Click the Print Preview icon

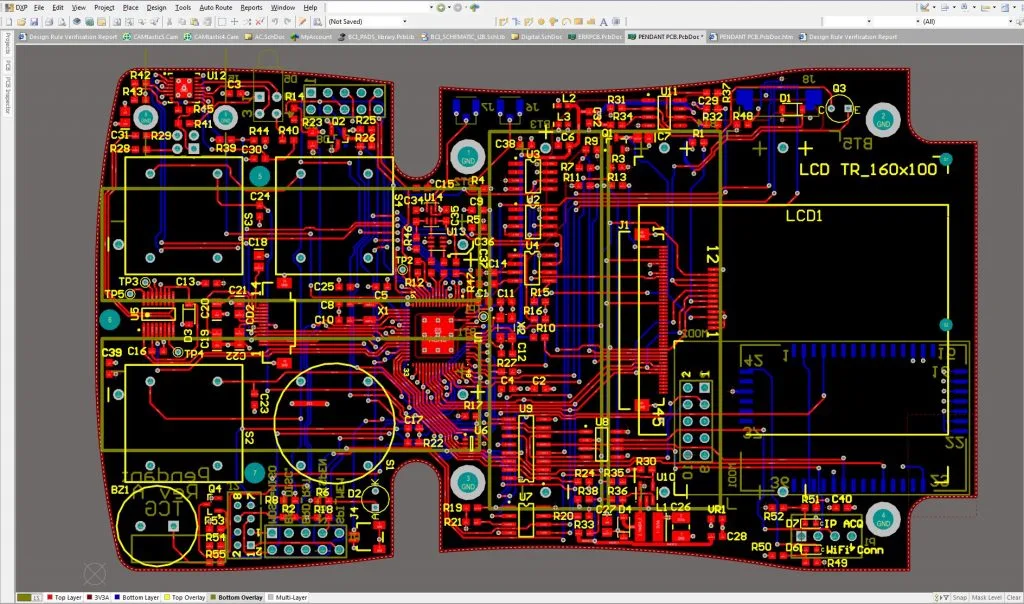[61, 22]
